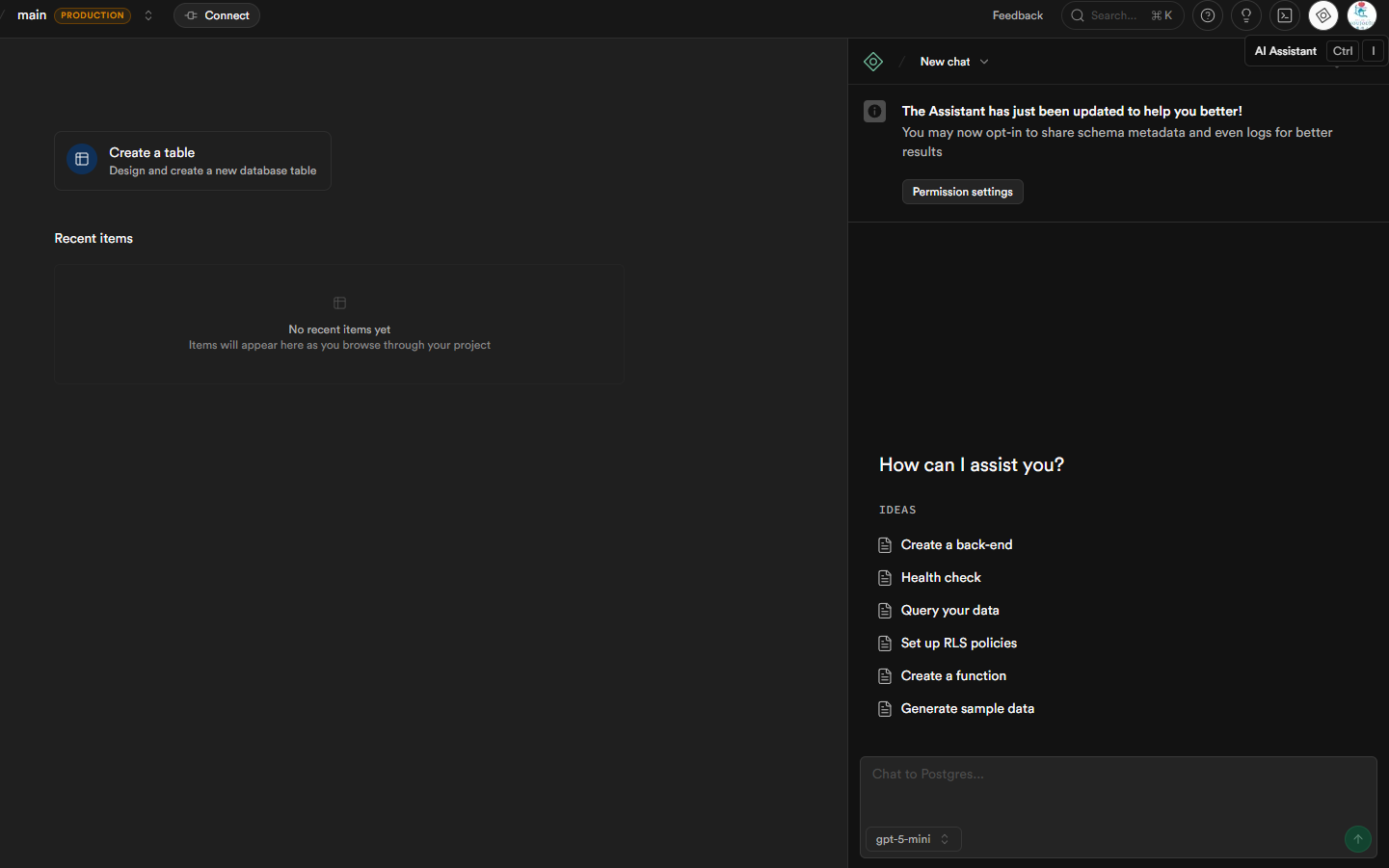Expand the New chat dropdown
Image resolution: width=1389 pixels, height=868 pixels.
click(x=954, y=62)
